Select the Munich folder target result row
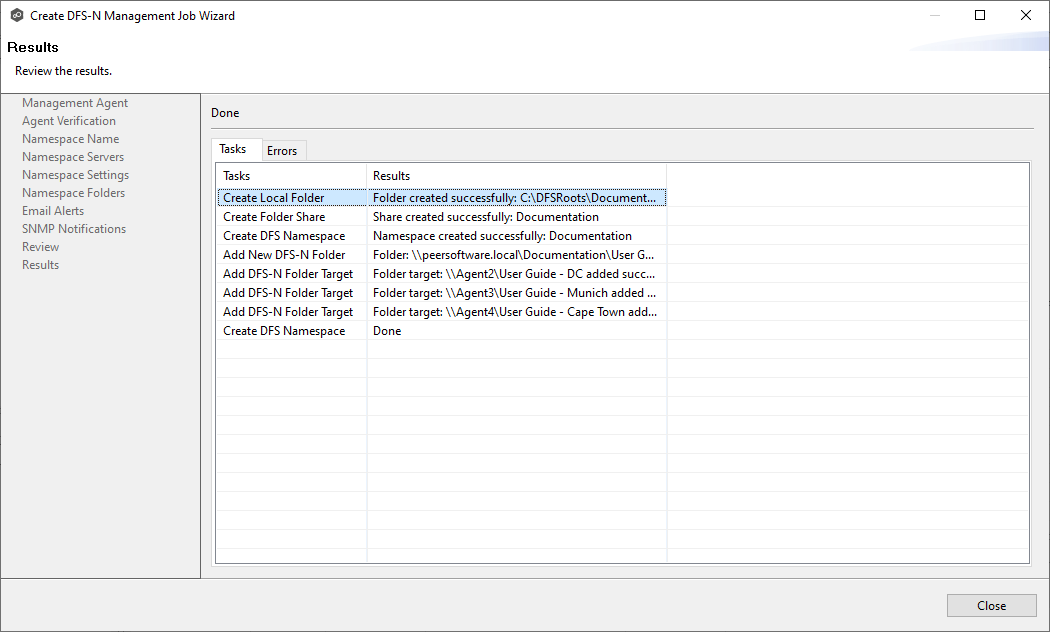This screenshot has height=632, width=1050. pyautogui.click(x=514, y=293)
